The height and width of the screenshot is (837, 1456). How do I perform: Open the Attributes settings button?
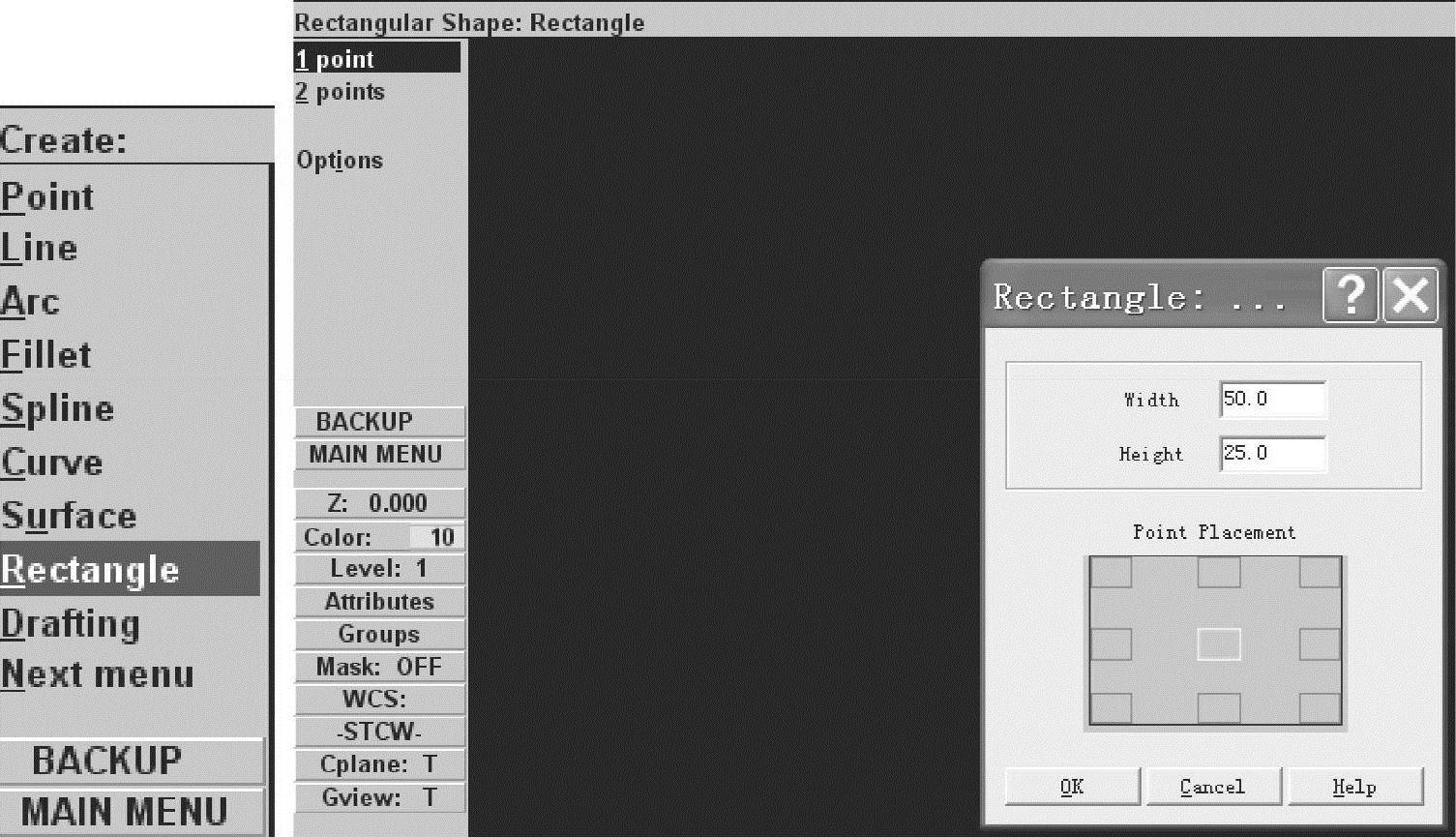[x=379, y=602]
